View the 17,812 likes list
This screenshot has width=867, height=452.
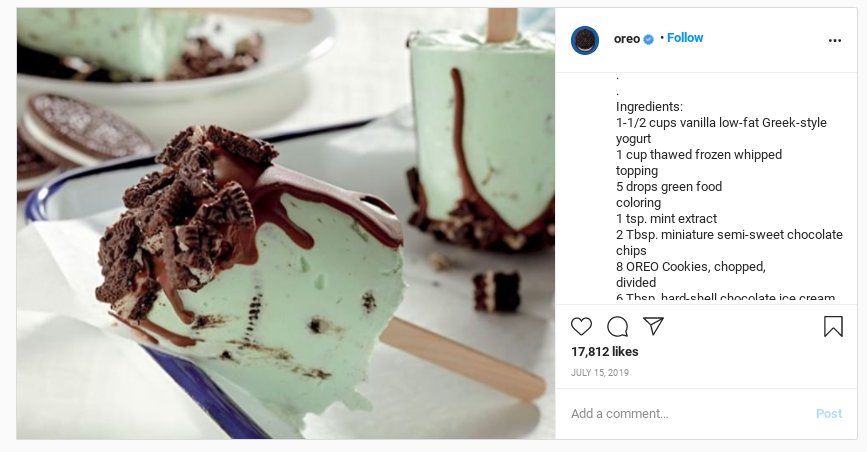(604, 352)
